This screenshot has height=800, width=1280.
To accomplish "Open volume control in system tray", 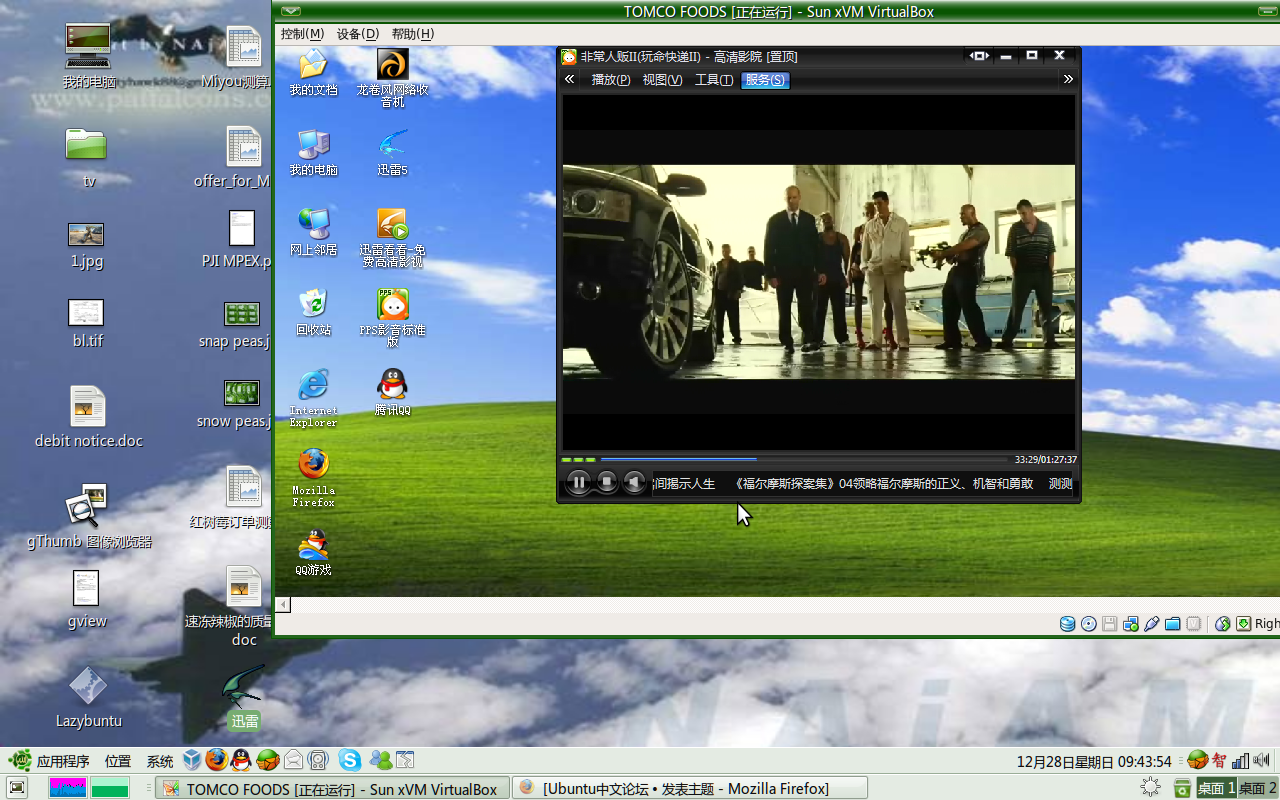I will (1261, 760).
